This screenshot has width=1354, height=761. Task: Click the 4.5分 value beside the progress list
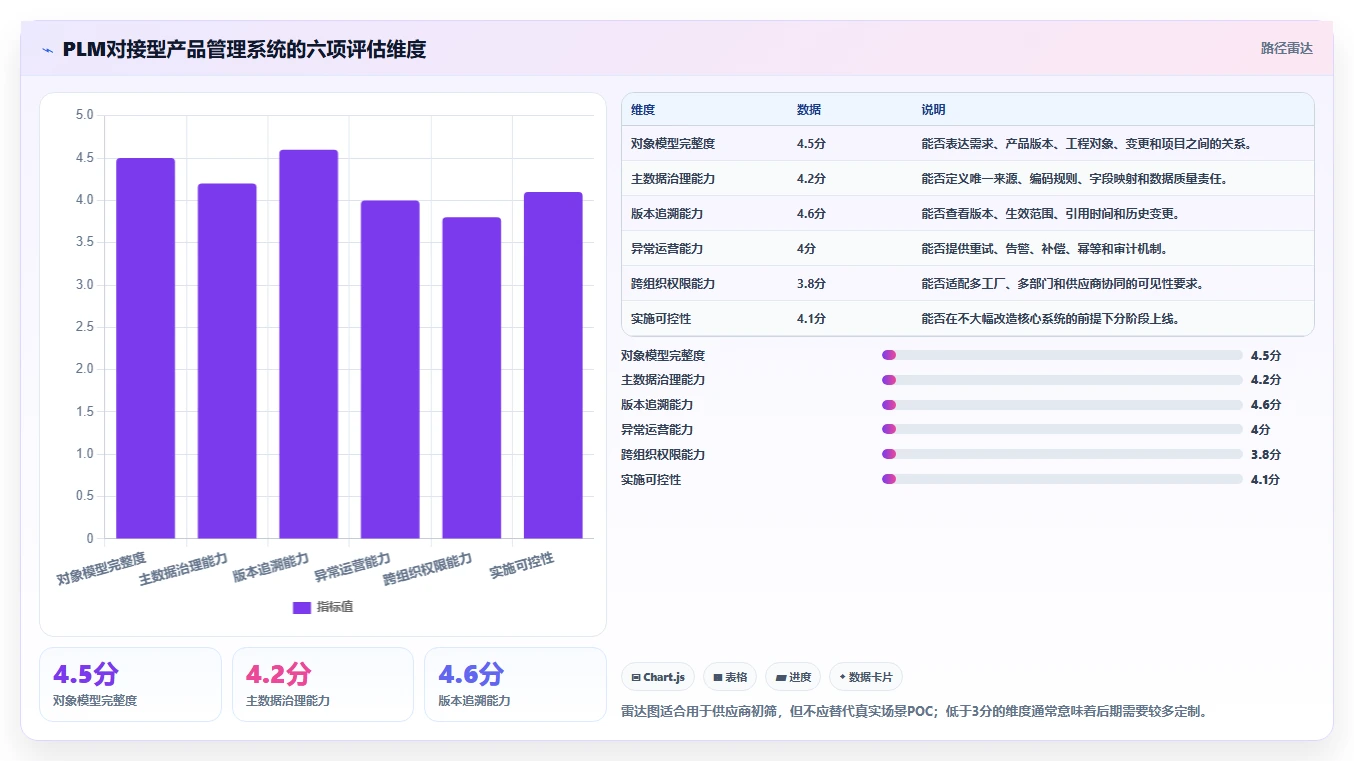tap(1266, 355)
